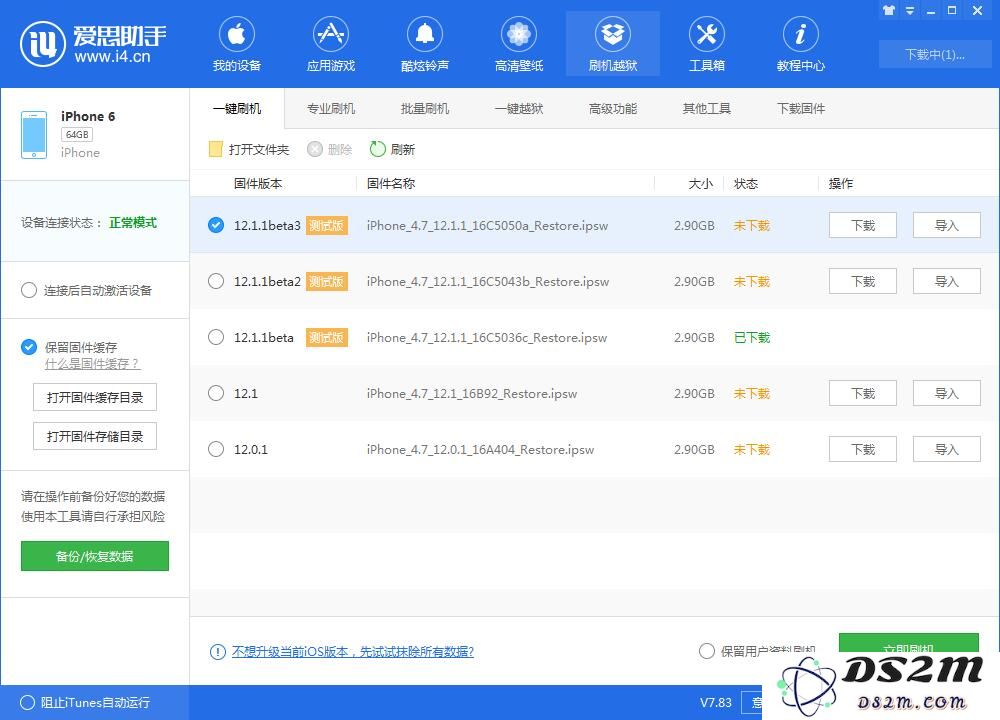Switch to the 专业刷机 tab

tap(330, 109)
